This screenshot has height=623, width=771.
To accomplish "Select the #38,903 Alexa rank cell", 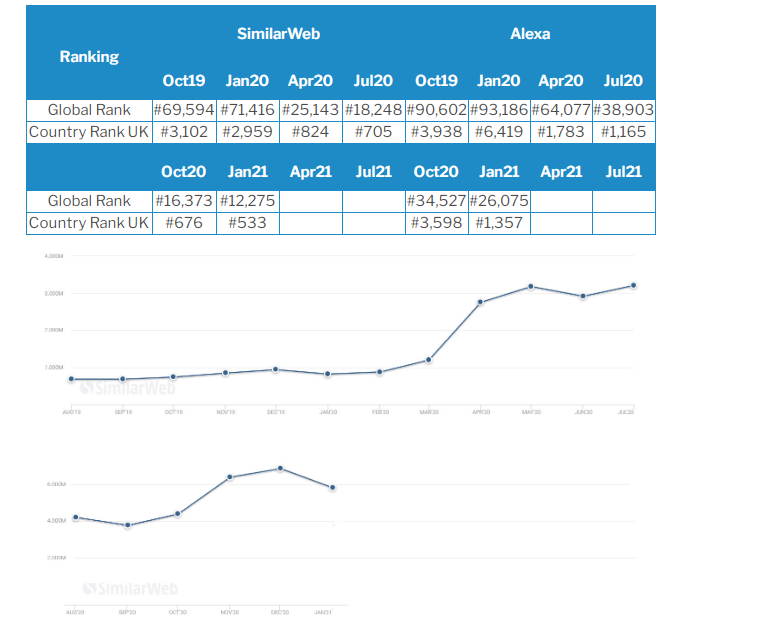I will (x=623, y=110).
